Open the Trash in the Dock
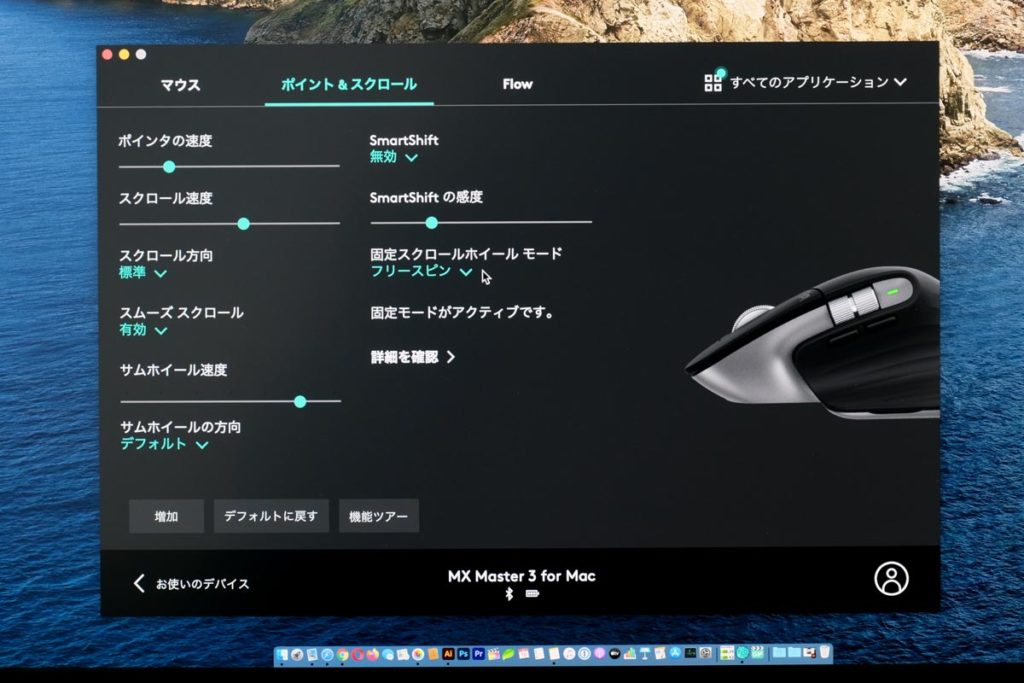1024x683 pixels. click(x=825, y=652)
